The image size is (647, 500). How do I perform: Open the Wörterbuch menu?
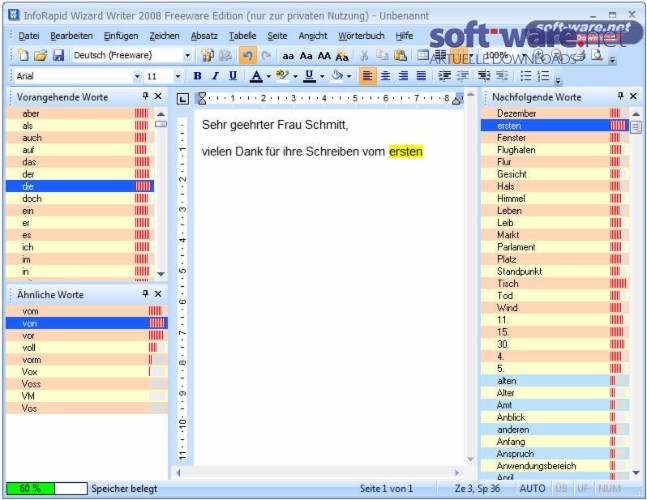(x=361, y=36)
